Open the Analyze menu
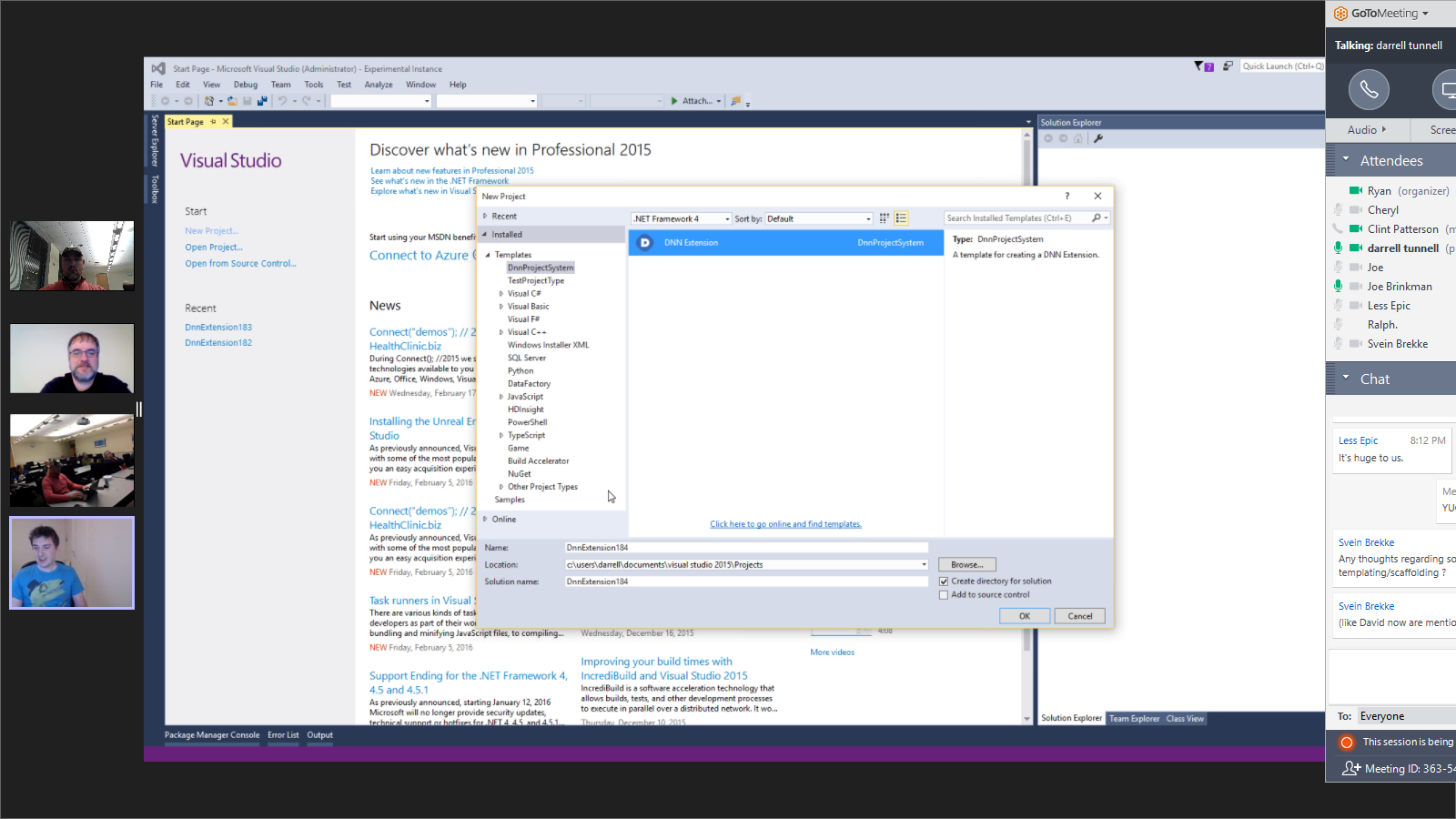 (x=379, y=85)
